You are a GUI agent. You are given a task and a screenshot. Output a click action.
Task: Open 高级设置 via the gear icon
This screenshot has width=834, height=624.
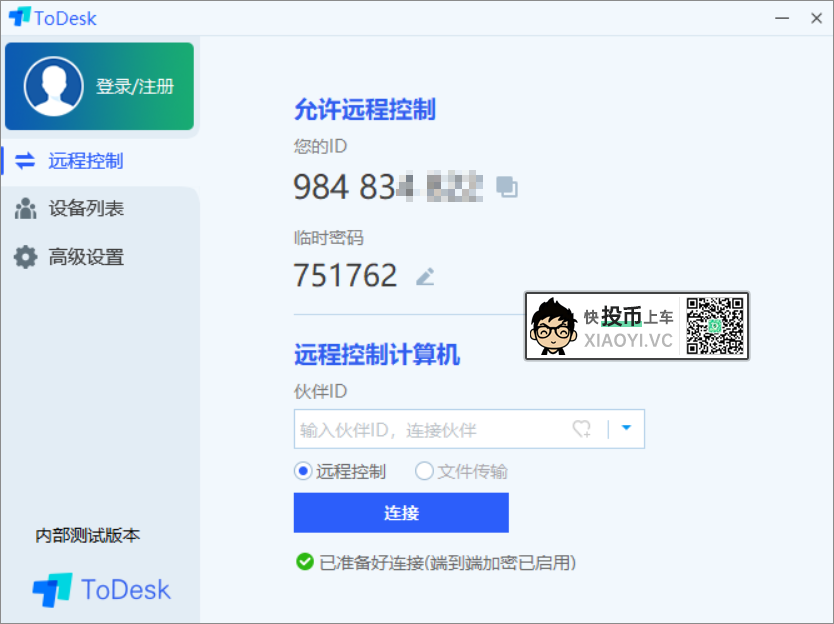(x=24, y=257)
